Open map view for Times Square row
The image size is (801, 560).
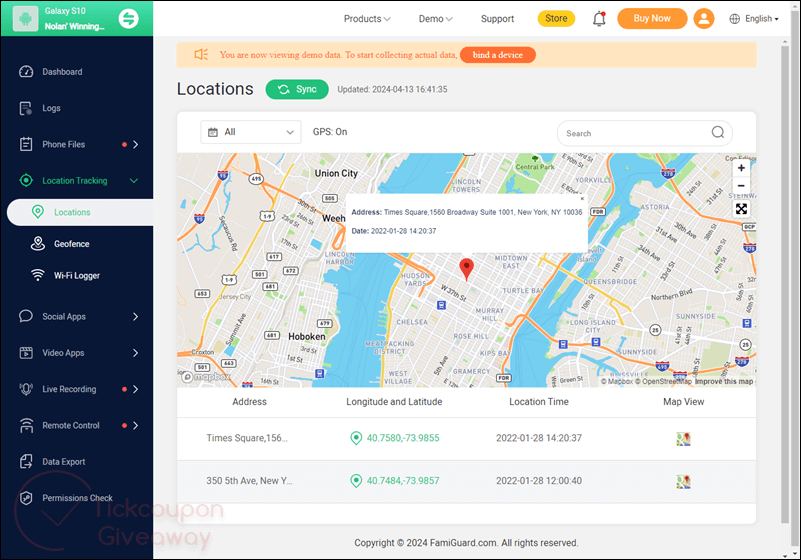pos(684,439)
